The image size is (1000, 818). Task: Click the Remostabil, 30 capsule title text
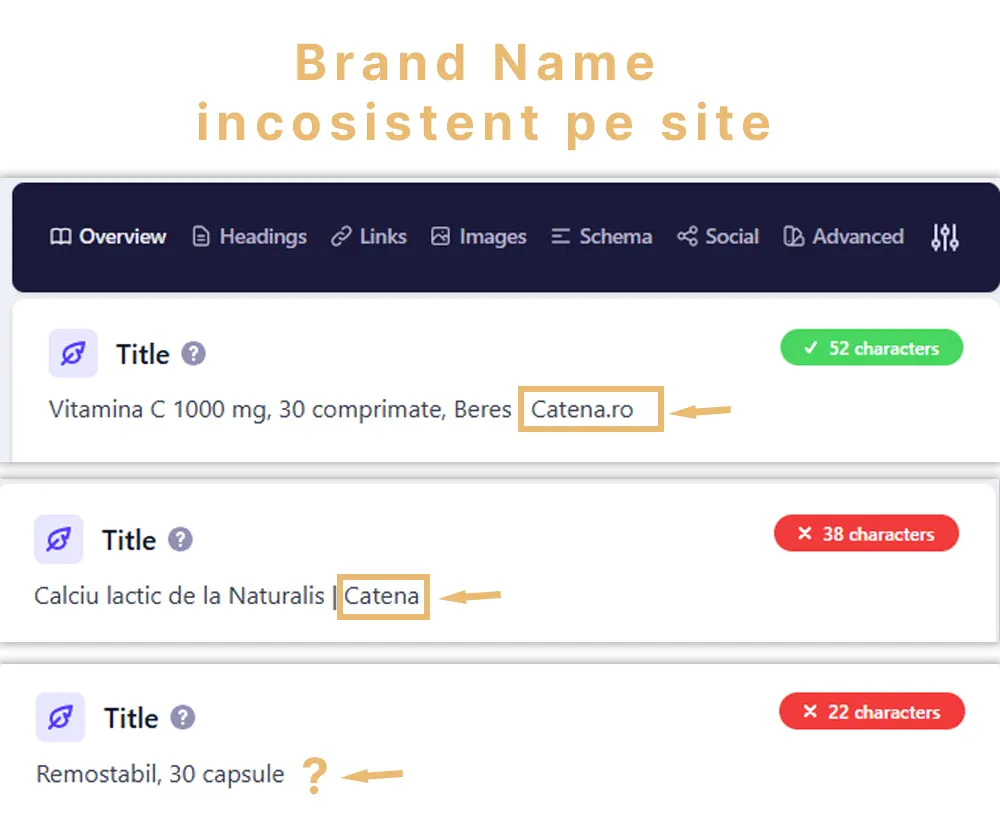tap(160, 774)
